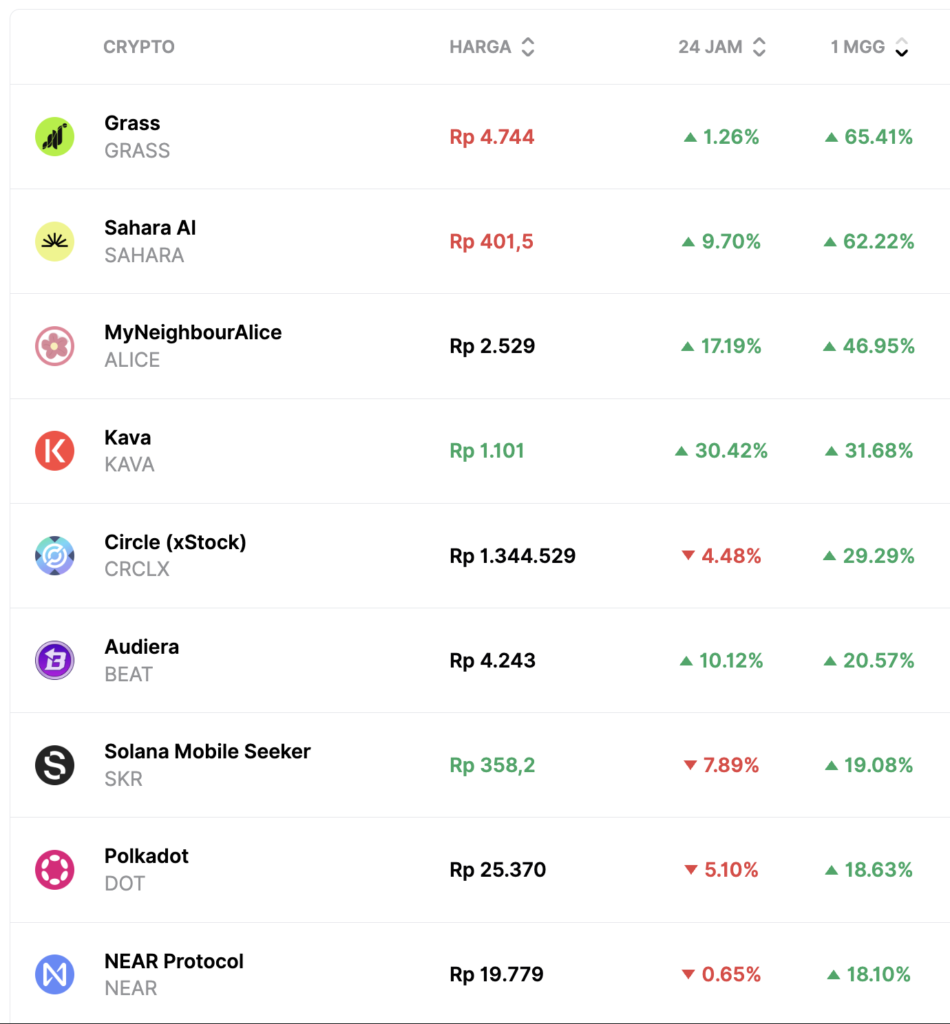Open the Kava coin name link
This screenshot has height=1024, width=950.
coord(128,437)
